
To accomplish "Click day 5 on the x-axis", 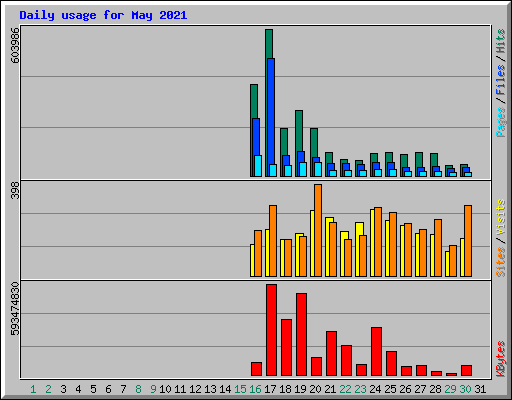I will (93, 389).
